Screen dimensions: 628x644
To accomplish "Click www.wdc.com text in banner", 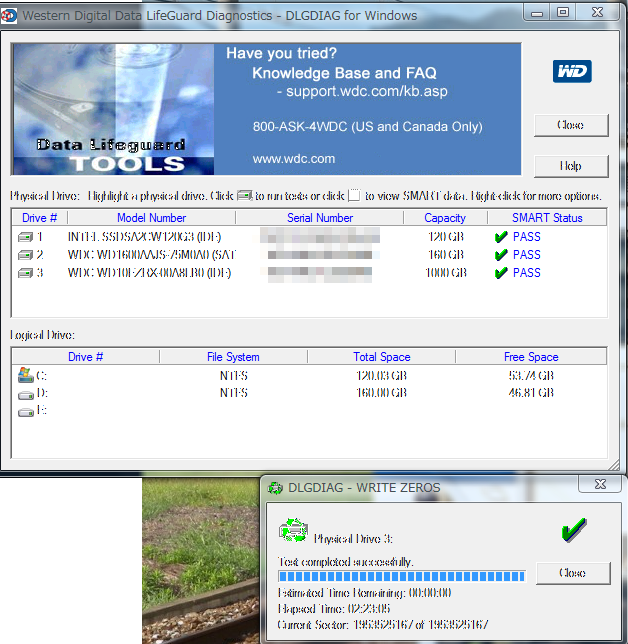I will (x=294, y=159).
